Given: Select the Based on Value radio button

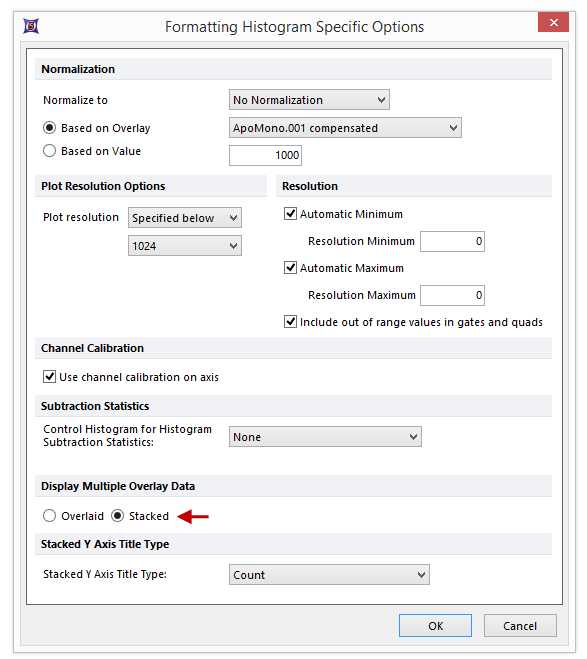Looking at the screenshot, I should click(x=50, y=151).
